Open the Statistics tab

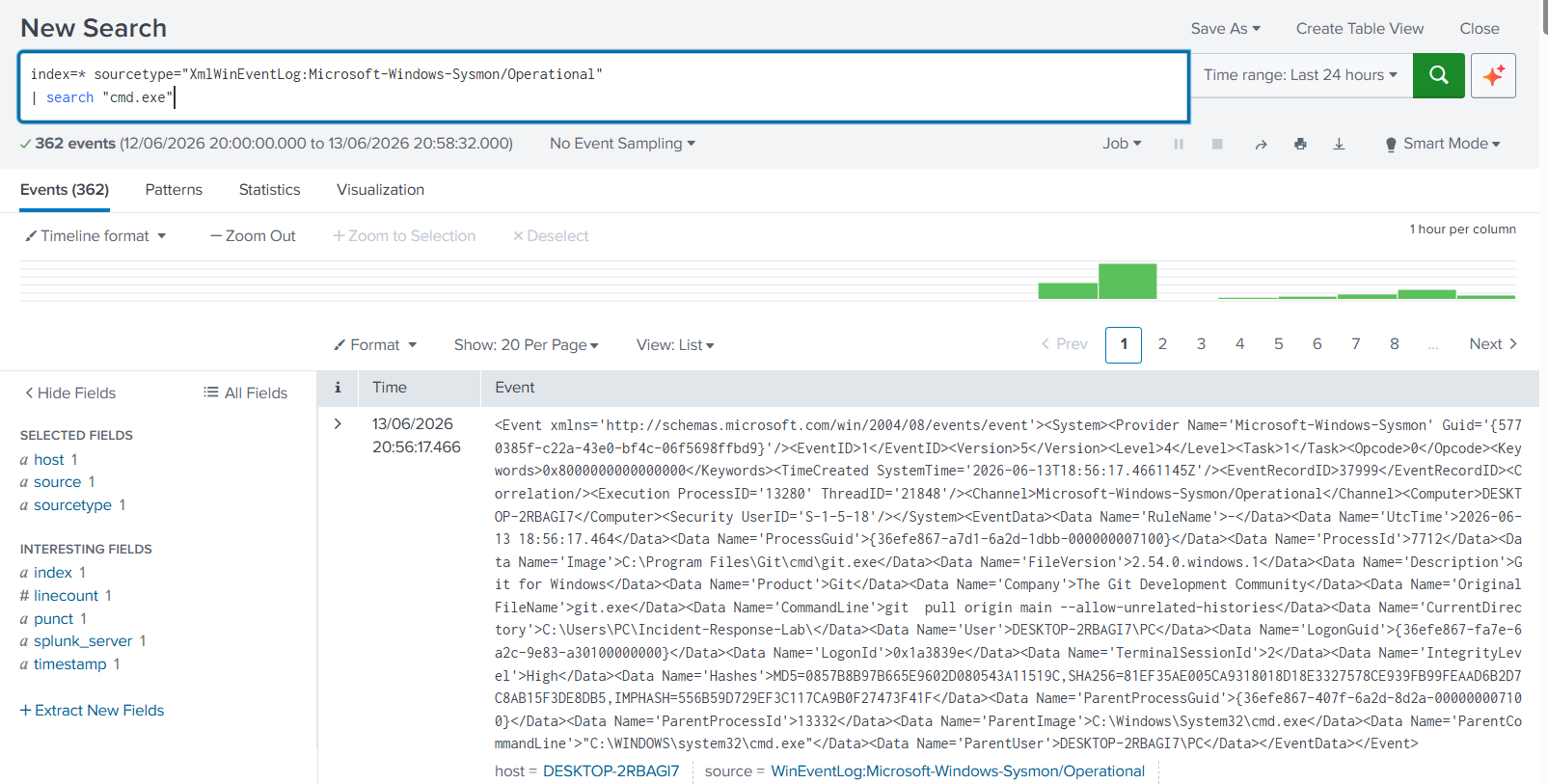tap(269, 190)
